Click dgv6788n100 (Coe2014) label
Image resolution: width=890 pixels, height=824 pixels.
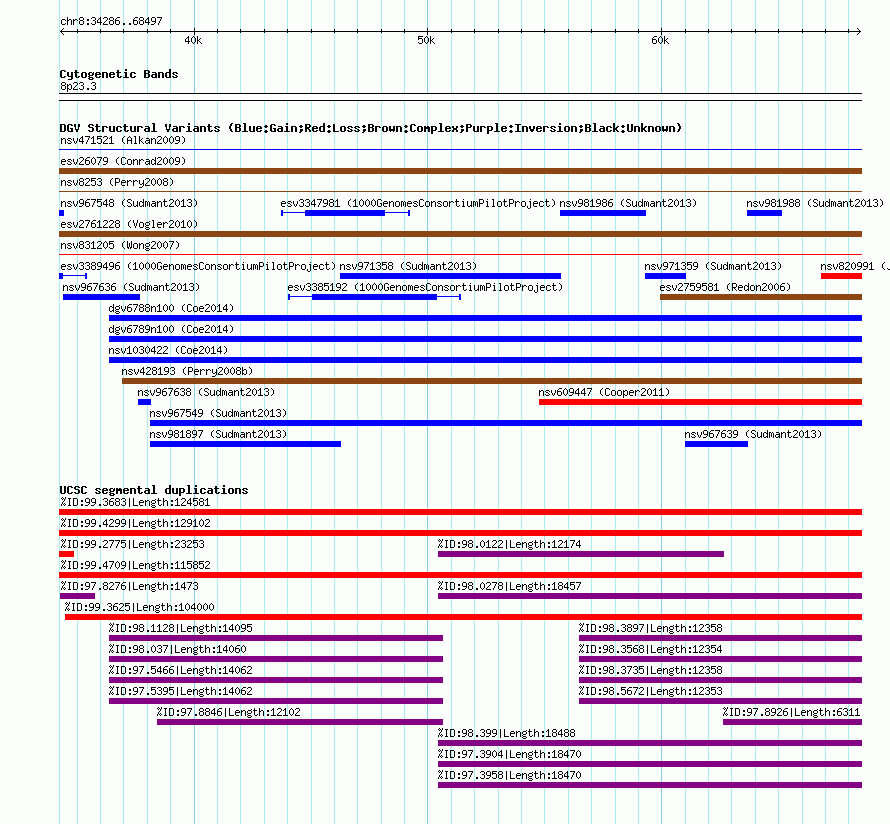pyautogui.click(x=171, y=308)
